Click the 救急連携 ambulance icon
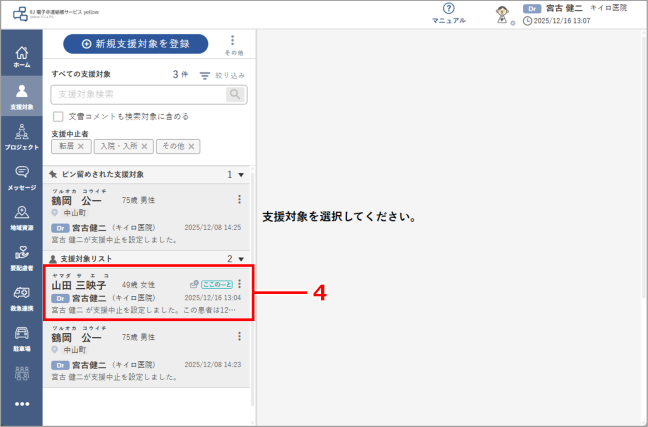648x427 pixels. pyautogui.click(x=21, y=299)
